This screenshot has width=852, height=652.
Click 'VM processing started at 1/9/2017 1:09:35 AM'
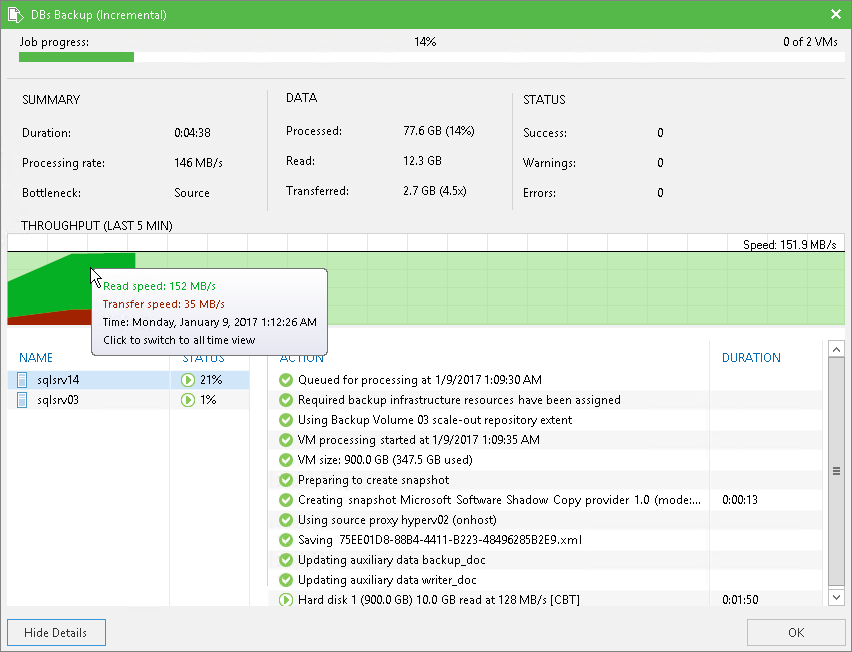coord(418,440)
